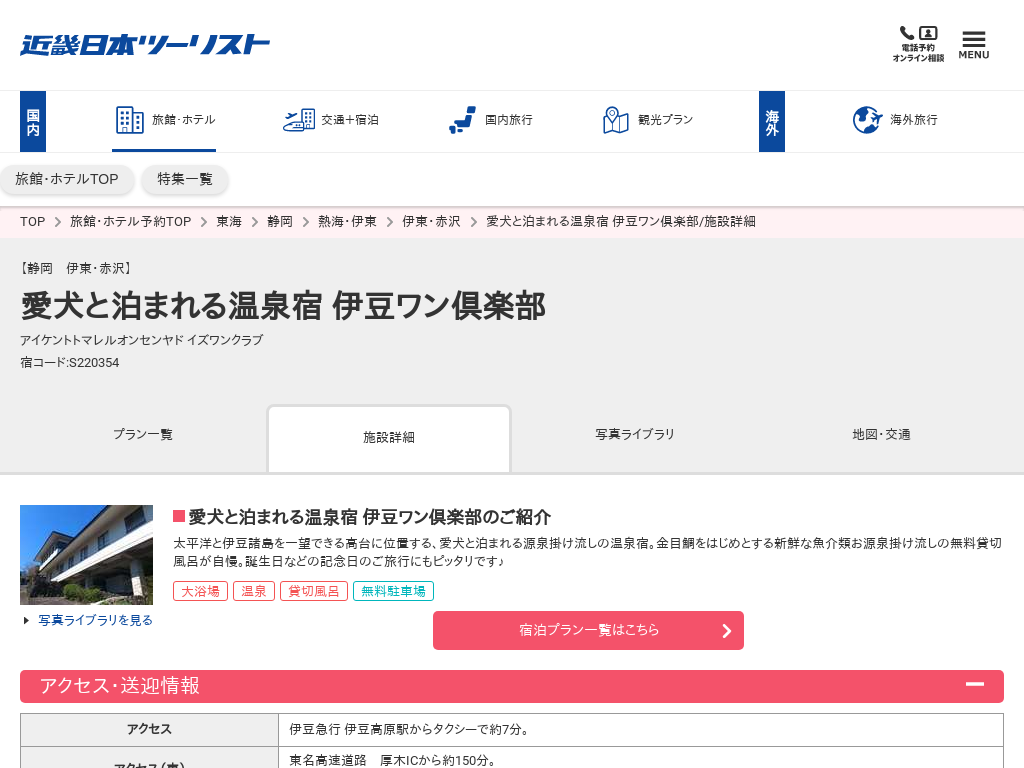Click the 国内 blue label
The image size is (1024, 768).
click(33, 121)
